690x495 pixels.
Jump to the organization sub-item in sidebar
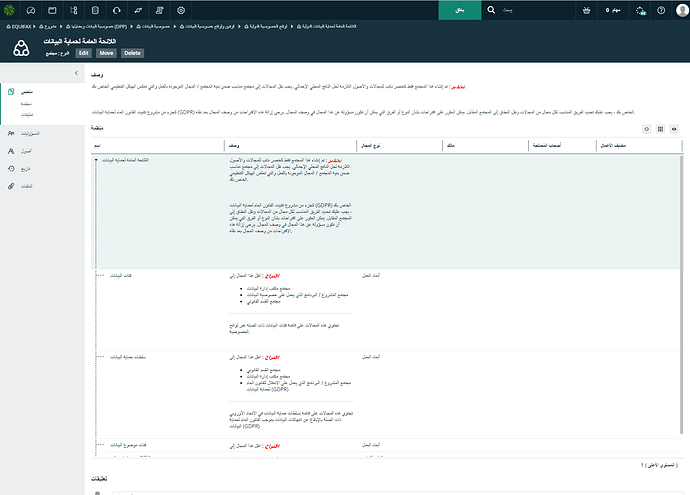coord(26,104)
